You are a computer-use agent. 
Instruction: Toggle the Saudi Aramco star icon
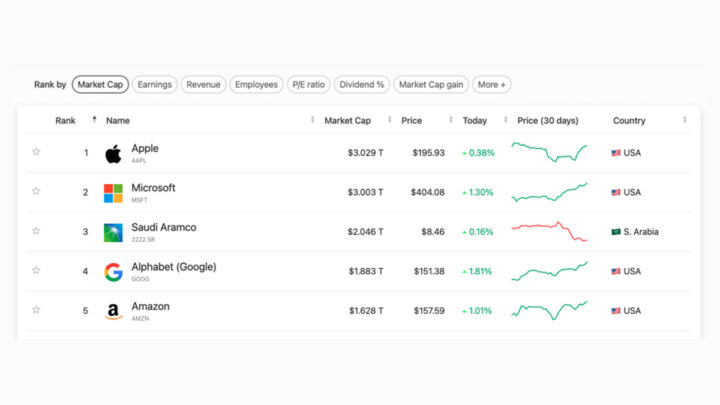click(36, 231)
